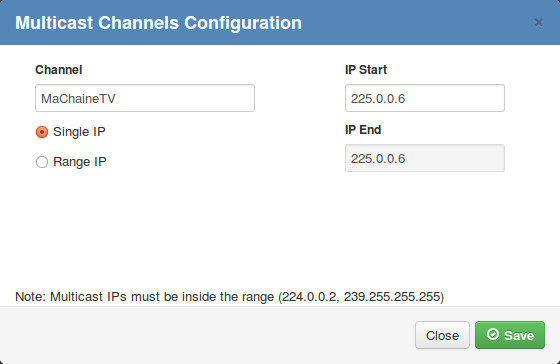Click the Close button in the footer
560x364 pixels.
pyautogui.click(x=442, y=335)
